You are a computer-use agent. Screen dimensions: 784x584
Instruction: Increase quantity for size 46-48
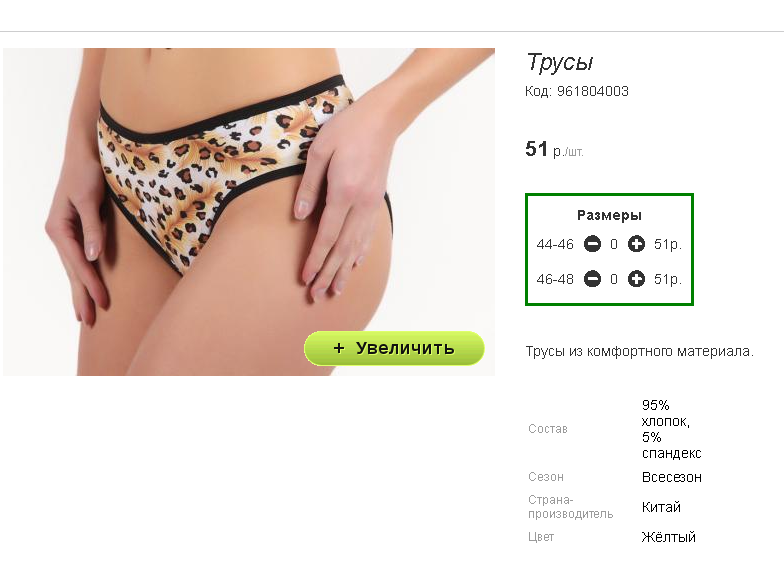click(x=636, y=279)
